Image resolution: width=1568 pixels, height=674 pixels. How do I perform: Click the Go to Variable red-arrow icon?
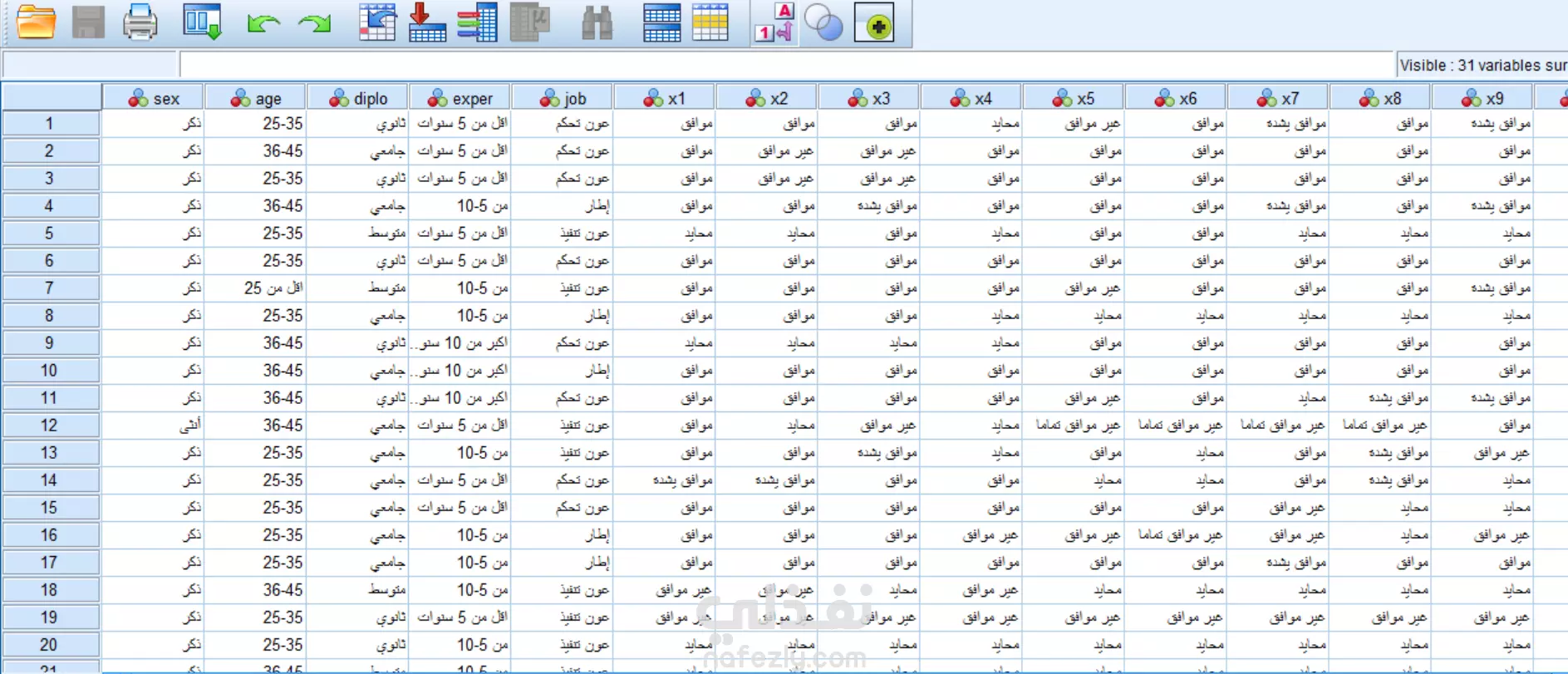pos(427,22)
